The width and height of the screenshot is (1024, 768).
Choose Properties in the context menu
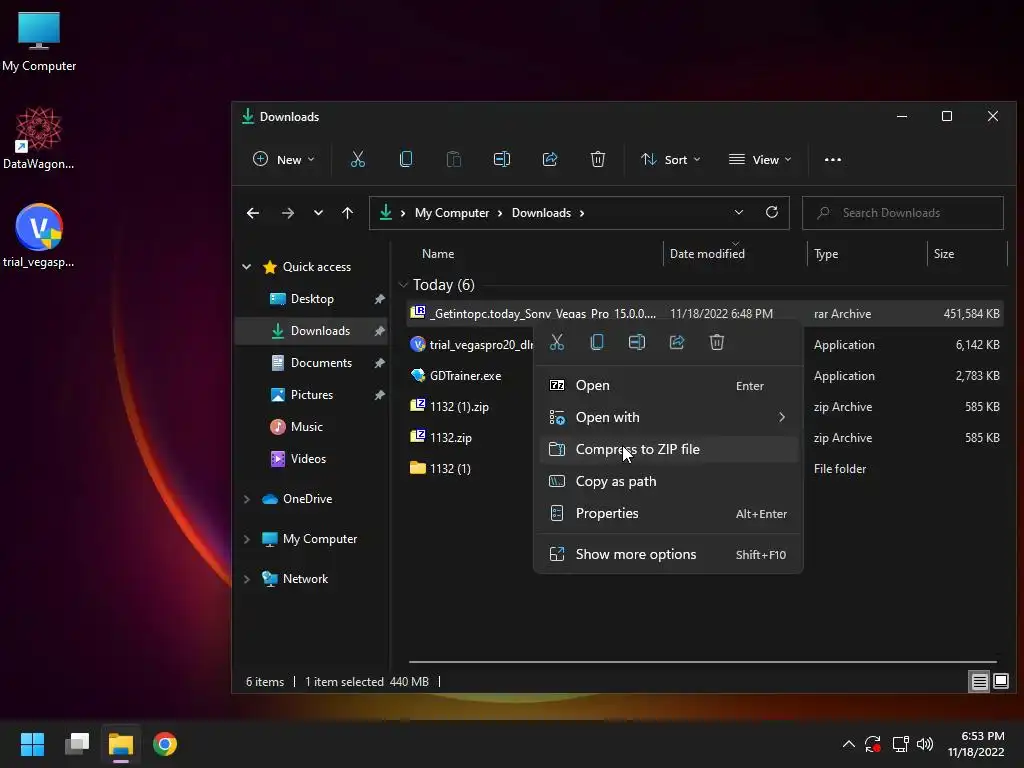point(668,513)
